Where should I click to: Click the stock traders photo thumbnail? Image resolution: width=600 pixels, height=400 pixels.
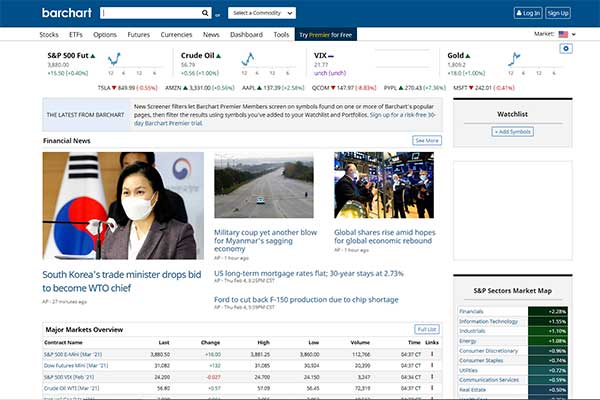click(x=384, y=185)
